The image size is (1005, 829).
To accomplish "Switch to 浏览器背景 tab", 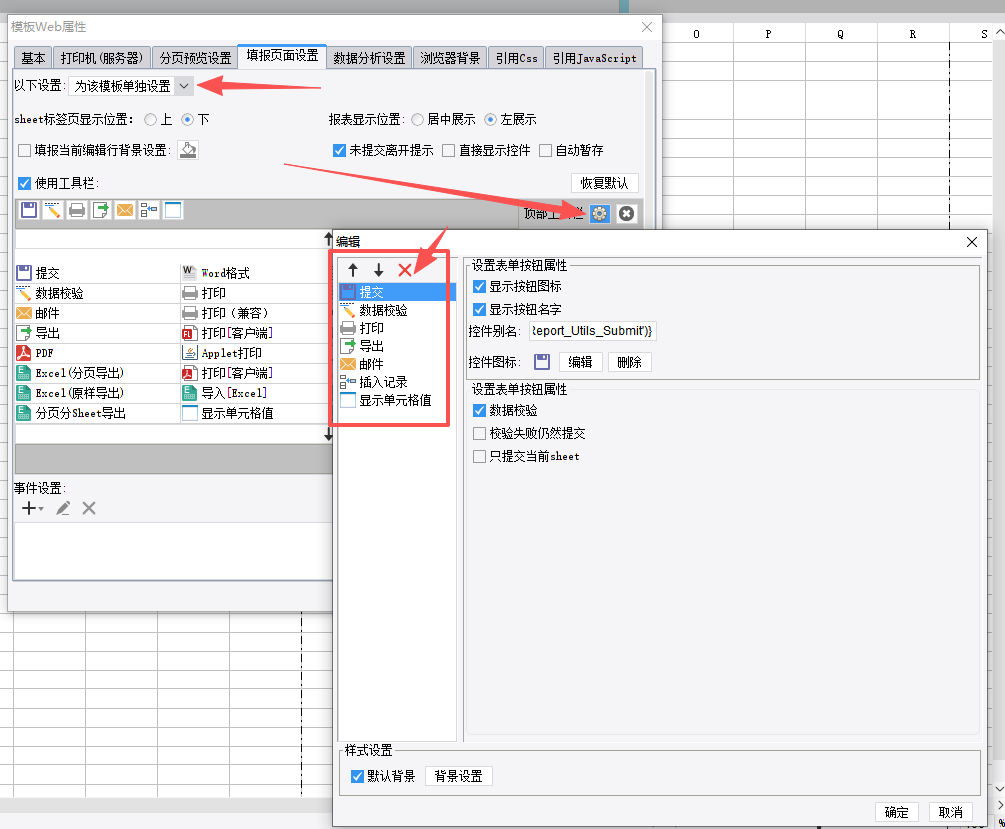I will (450, 58).
